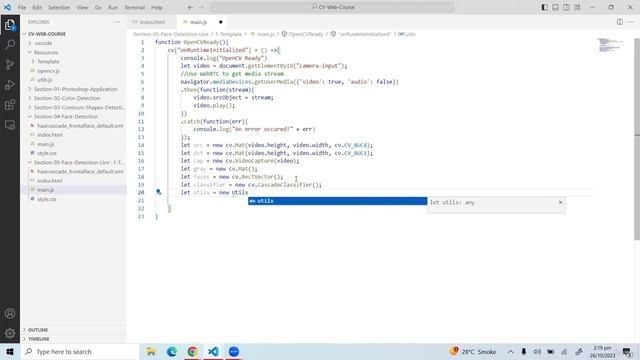
Task: Open the Go menu
Action: coord(98,7)
